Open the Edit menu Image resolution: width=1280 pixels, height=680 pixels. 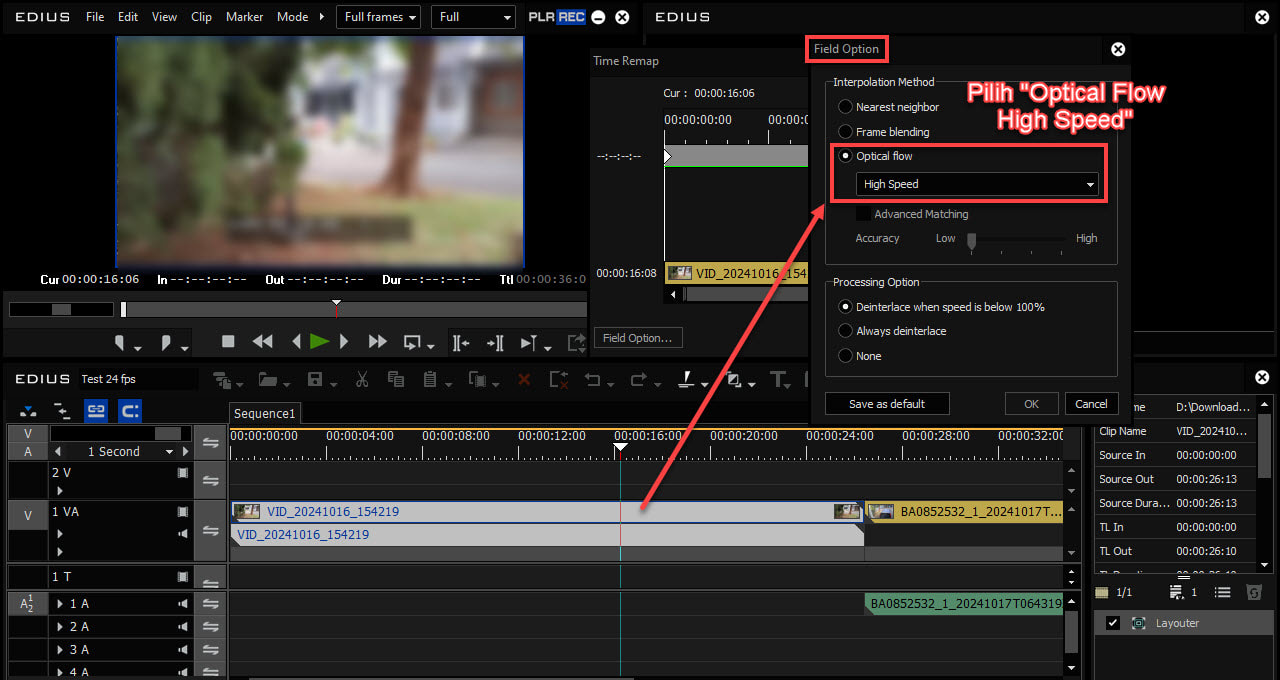click(x=128, y=17)
